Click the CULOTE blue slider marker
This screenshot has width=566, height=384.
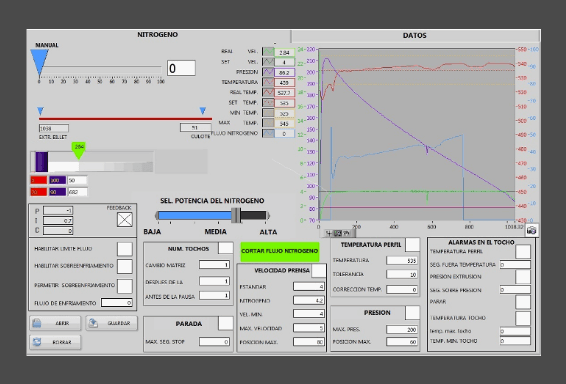203,110
